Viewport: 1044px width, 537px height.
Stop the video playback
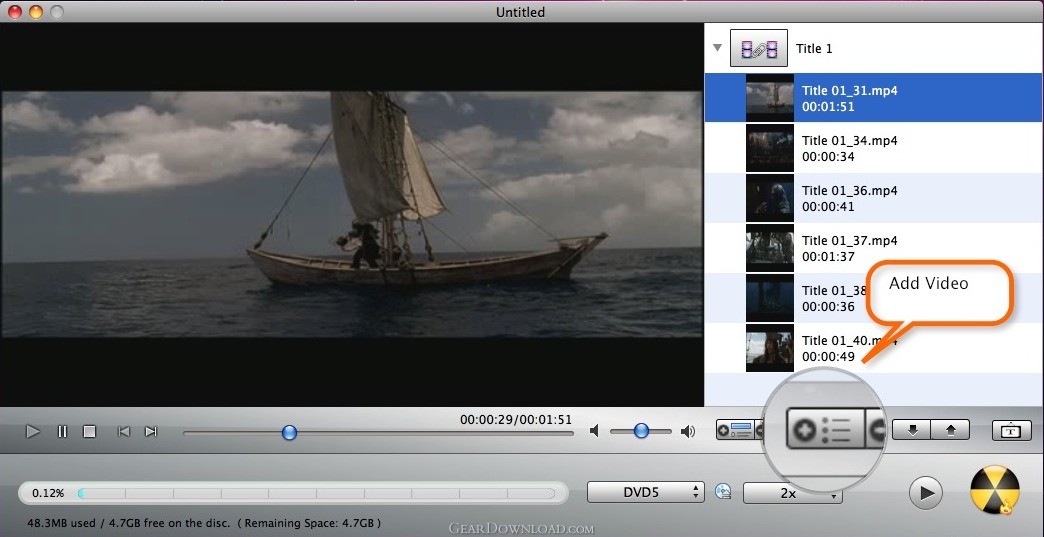[x=89, y=432]
